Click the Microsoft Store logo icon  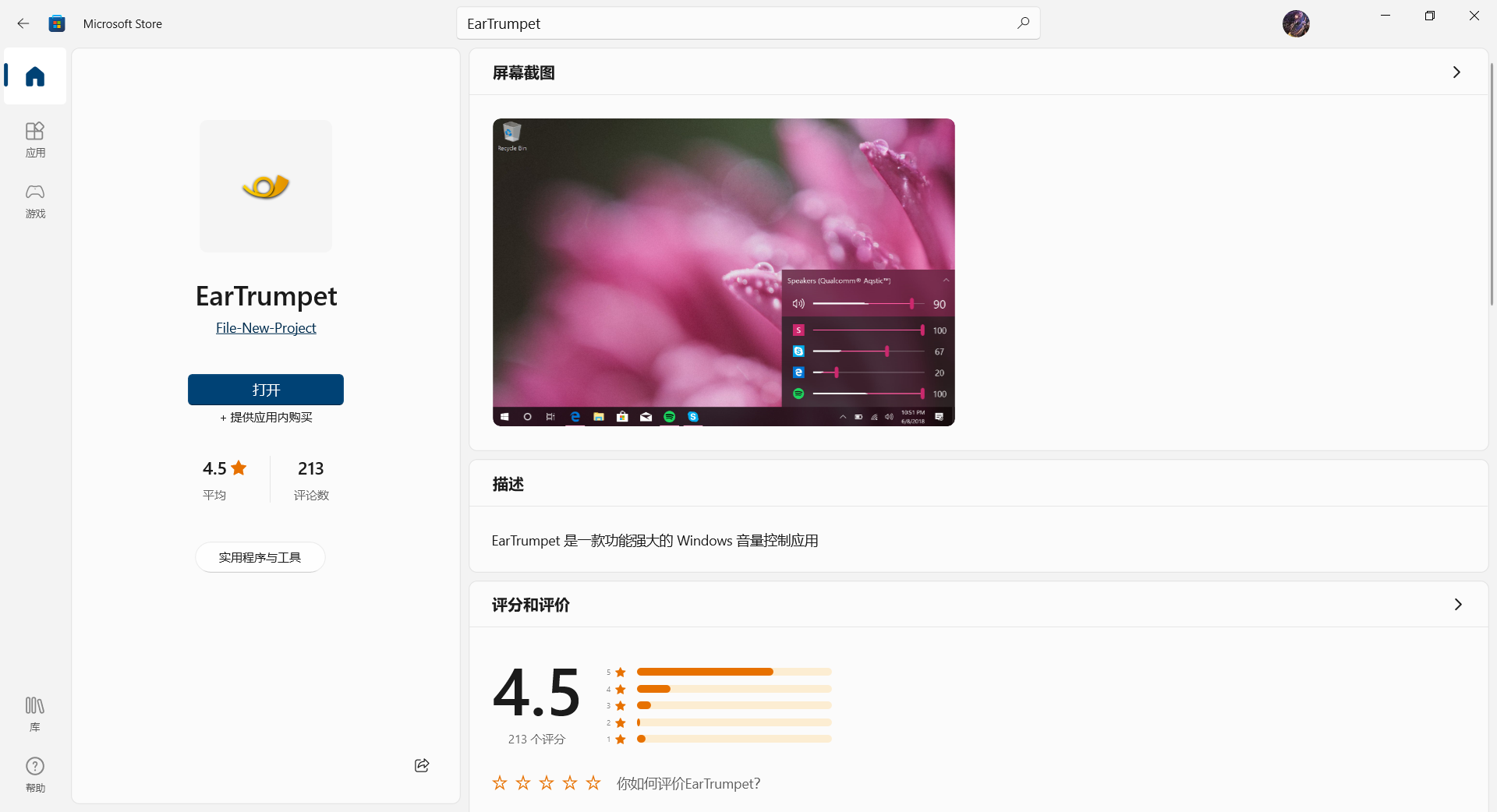[57, 23]
